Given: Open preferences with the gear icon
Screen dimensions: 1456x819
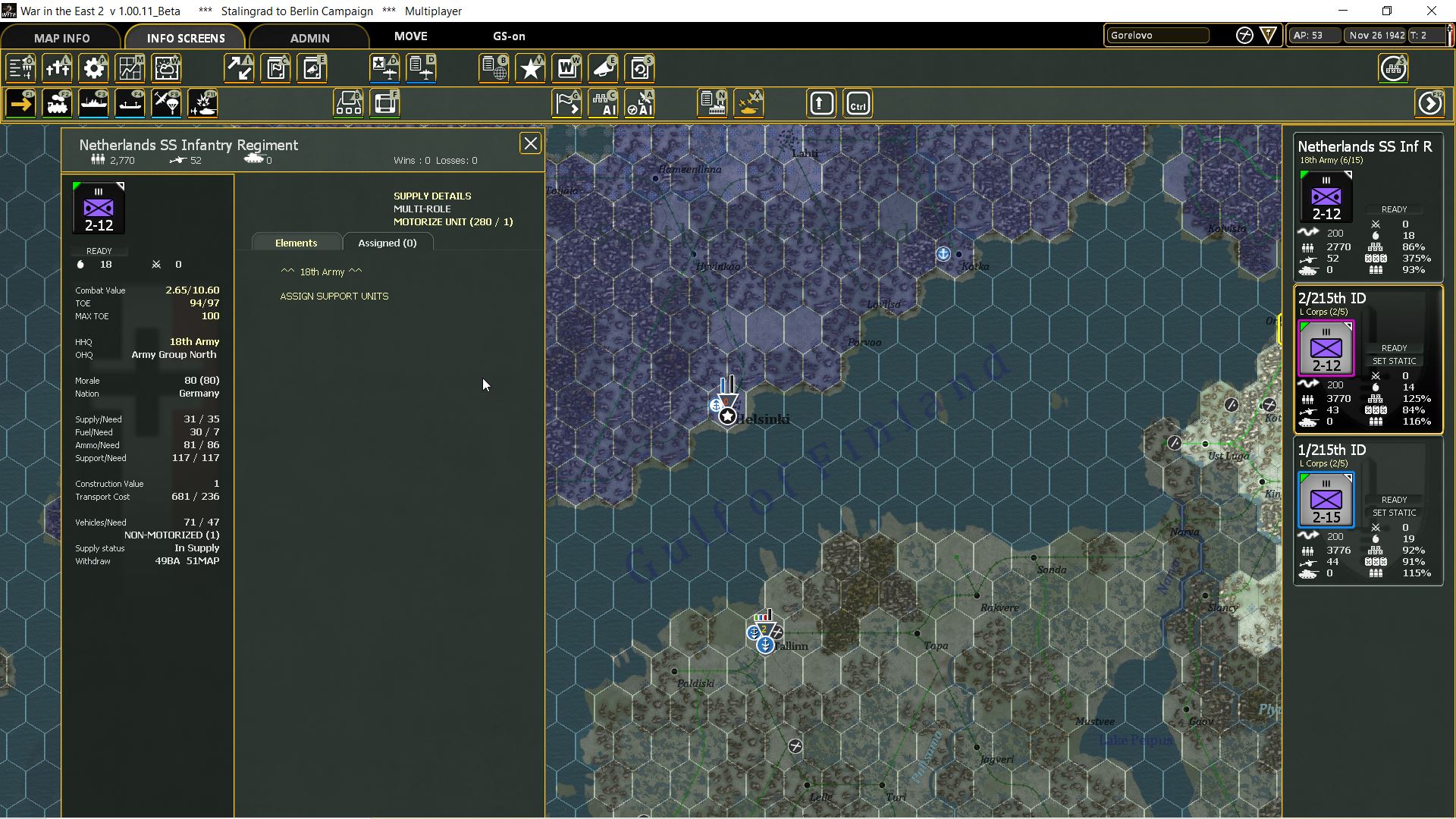Looking at the screenshot, I should click(x=94, y=68).
